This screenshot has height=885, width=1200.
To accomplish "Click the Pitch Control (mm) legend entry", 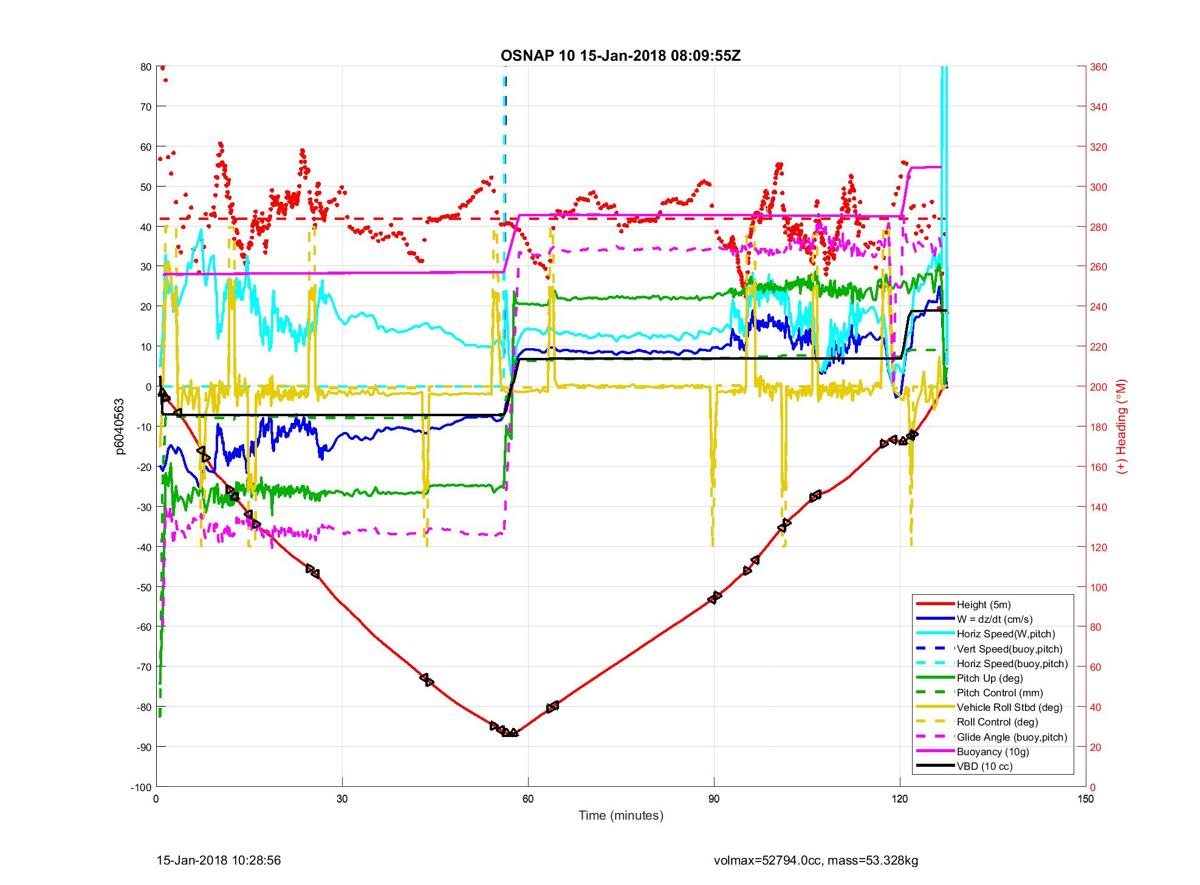I will pyautogui.click(x=991, y=693).
